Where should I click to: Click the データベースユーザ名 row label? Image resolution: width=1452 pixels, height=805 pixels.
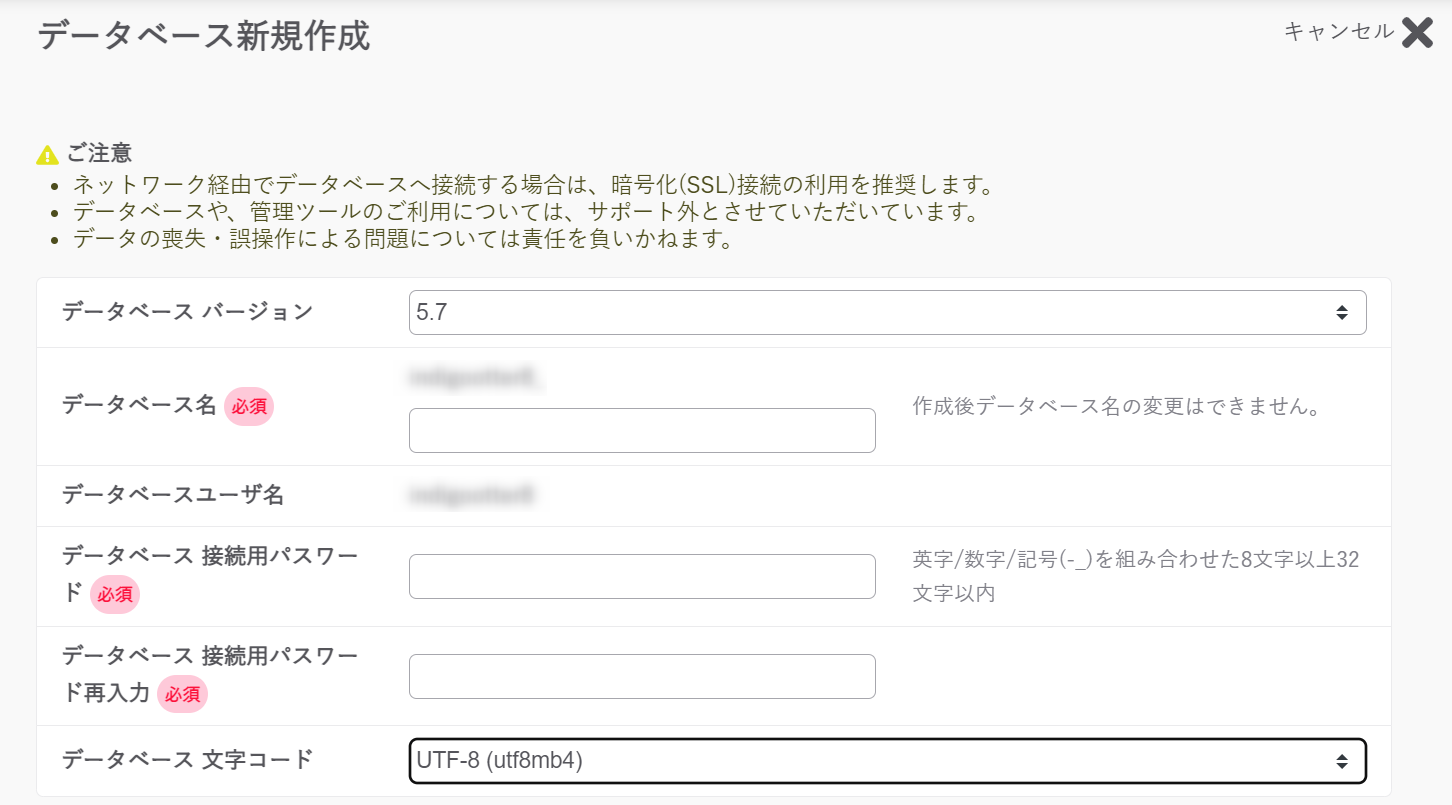(x=173, y=495)
